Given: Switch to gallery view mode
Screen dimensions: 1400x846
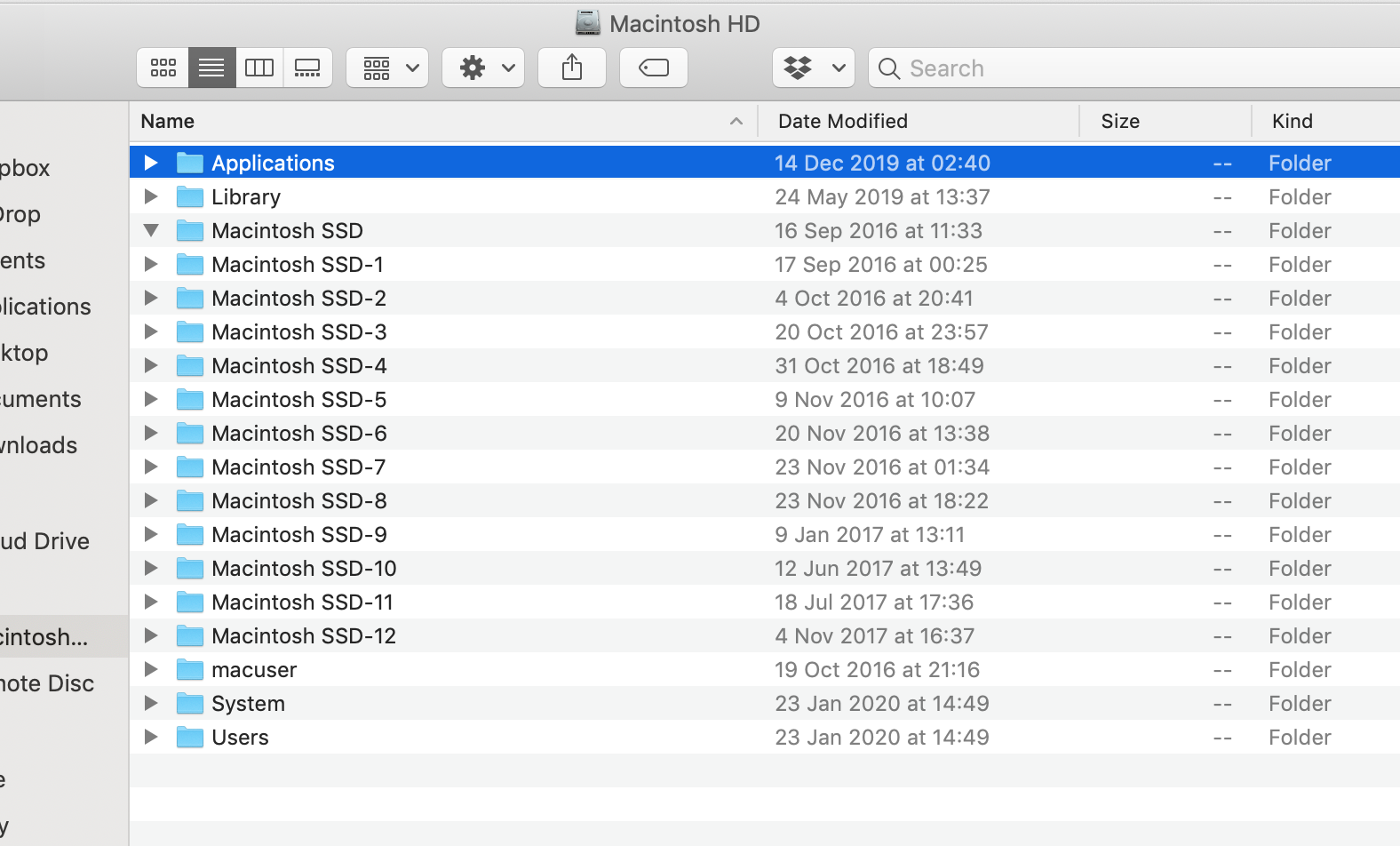Looking at the screenshot, I should (307, 68).
